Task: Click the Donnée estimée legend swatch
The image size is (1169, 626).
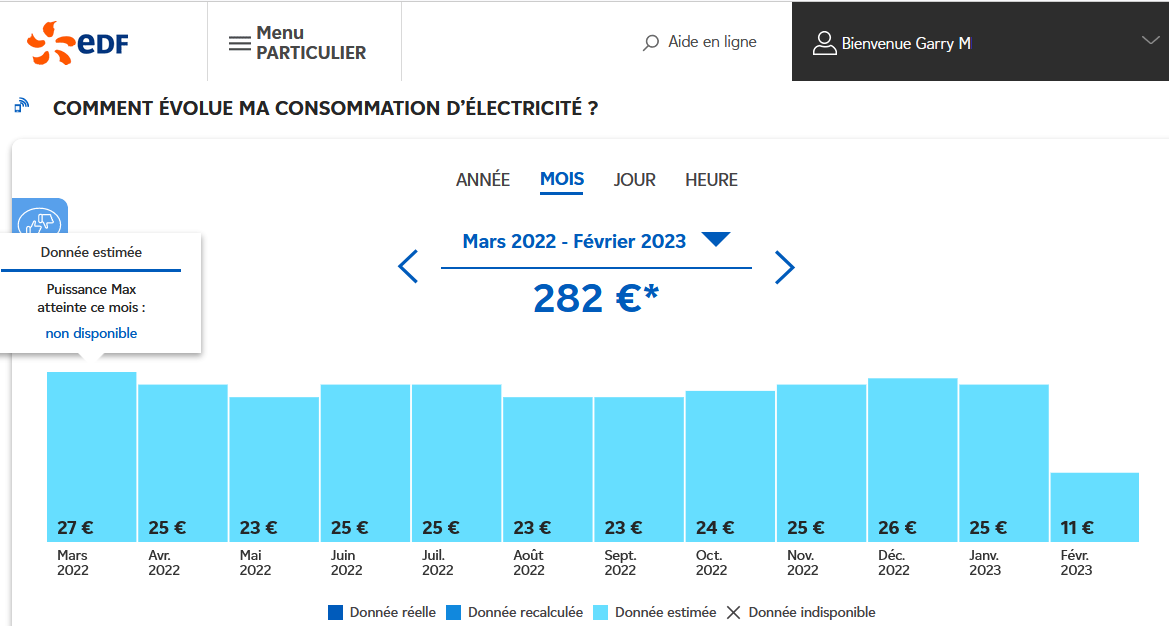Action: point(600,612)
